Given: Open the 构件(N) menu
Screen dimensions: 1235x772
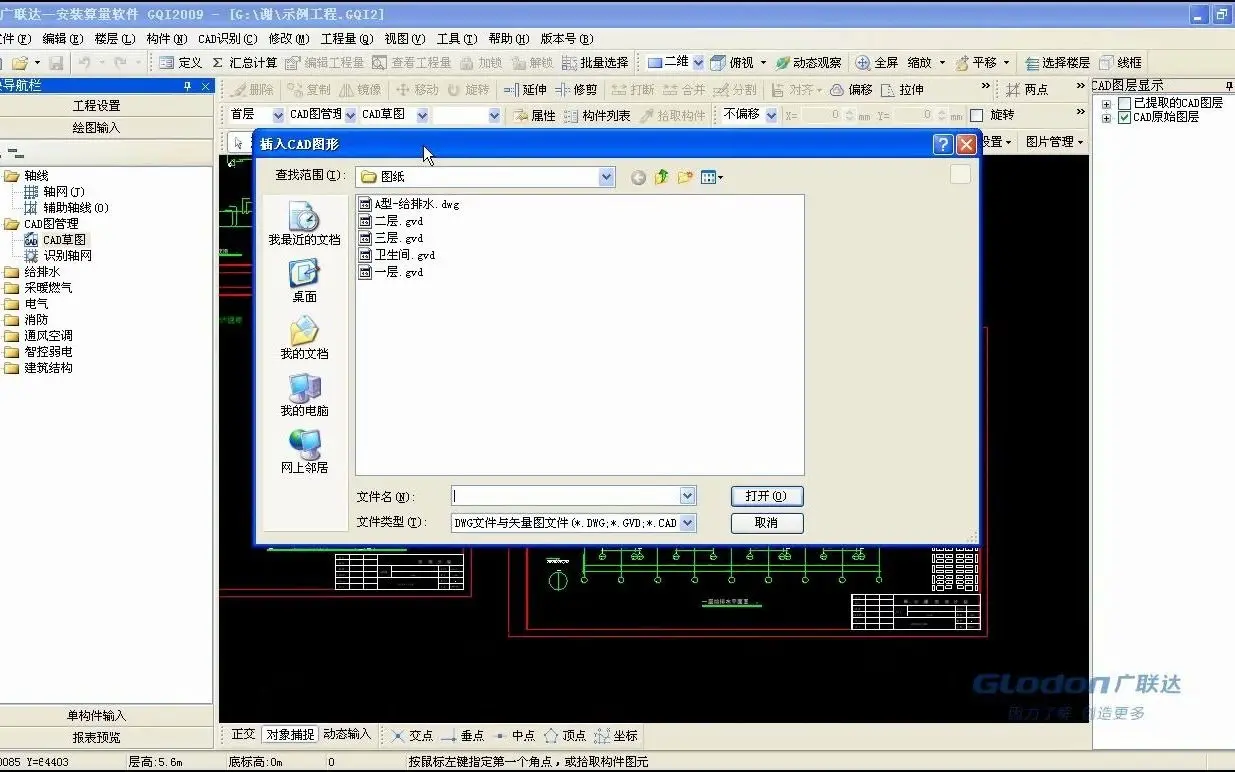Looking at the screenshot, I should point(166,39).
